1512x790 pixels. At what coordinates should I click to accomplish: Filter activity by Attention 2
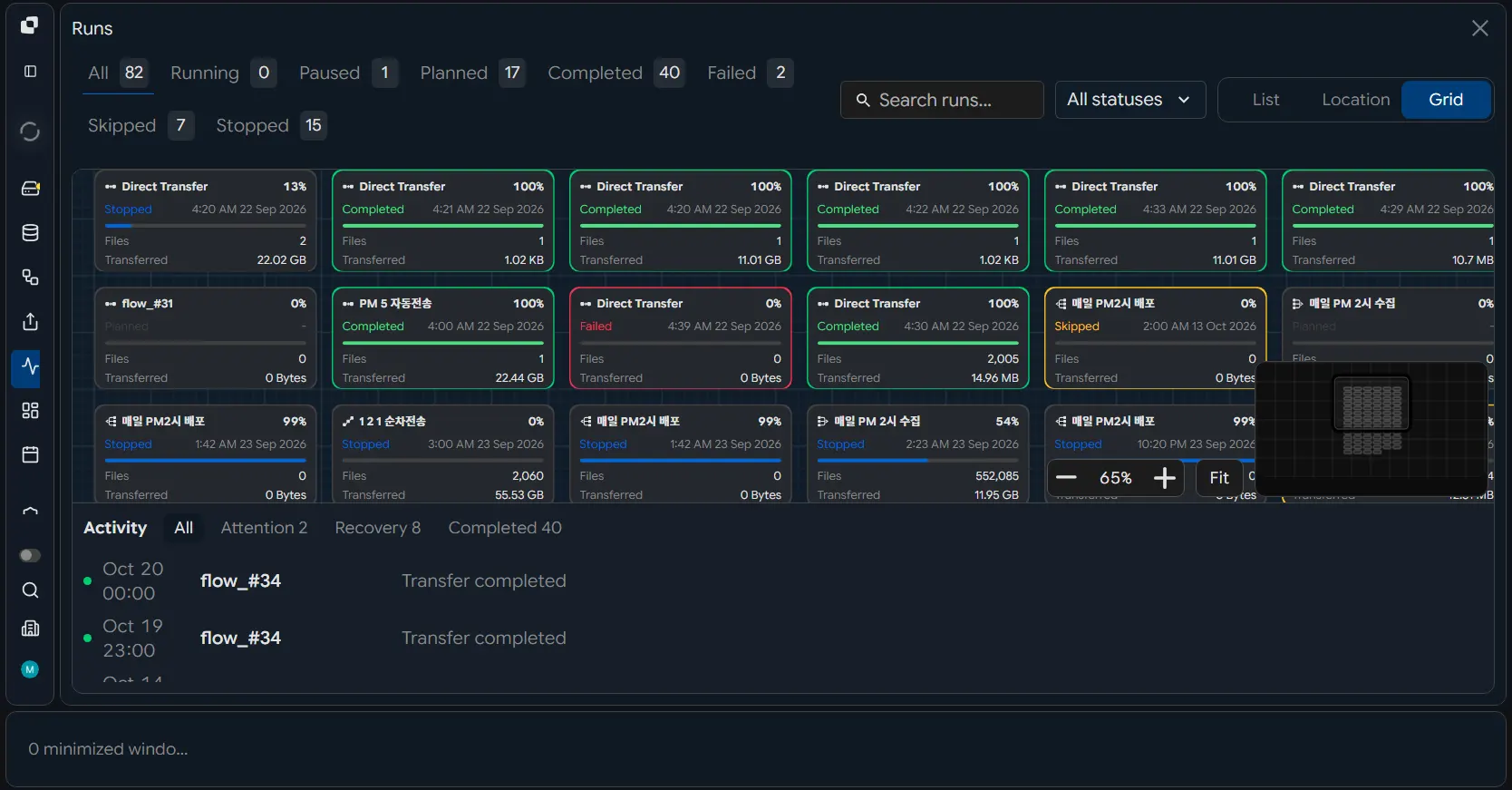(x=264, y=528)
